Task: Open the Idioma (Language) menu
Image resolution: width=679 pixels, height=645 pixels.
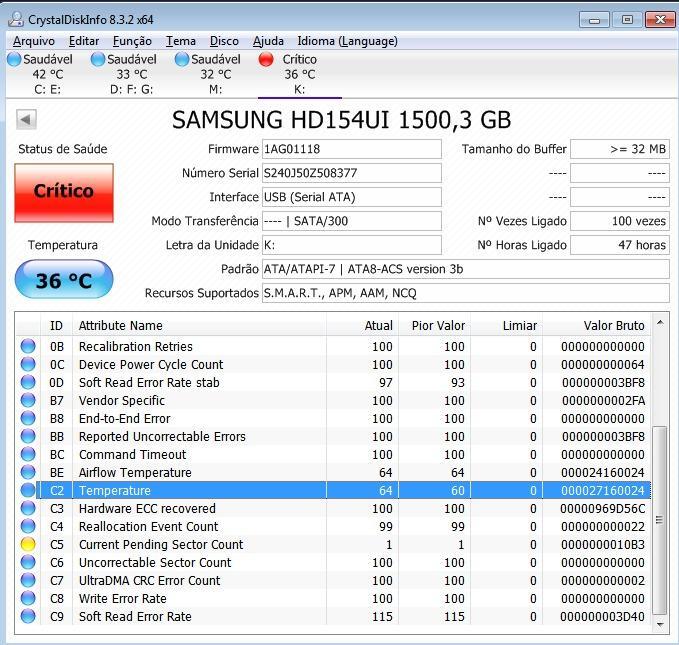Action: 347,41
